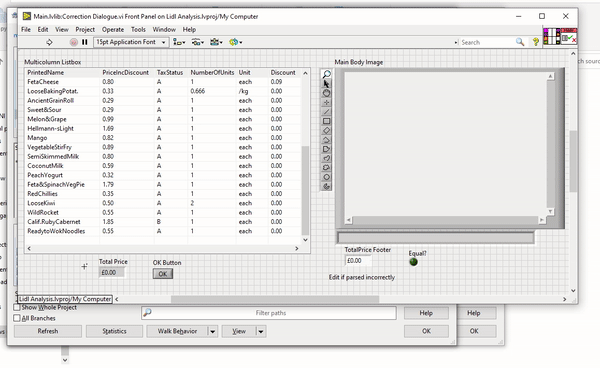Viewport: 600px width, 368px height.
Task: Open the Reorder dropdown
Action: 235,42
